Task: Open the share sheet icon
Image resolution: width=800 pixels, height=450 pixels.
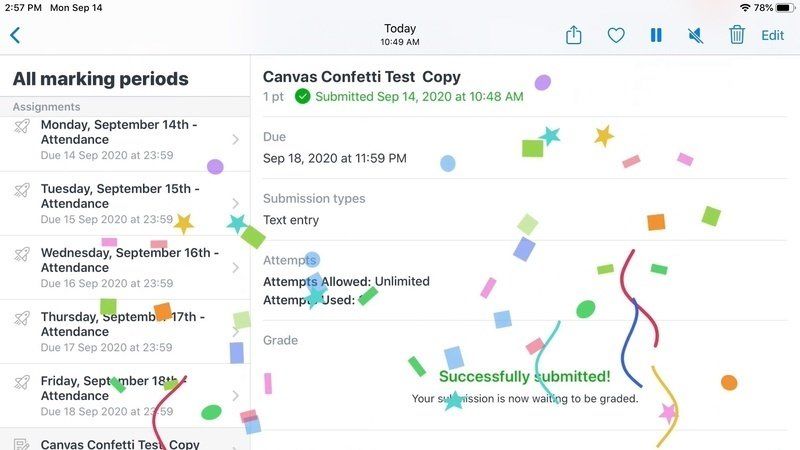Action: (574, 35)
